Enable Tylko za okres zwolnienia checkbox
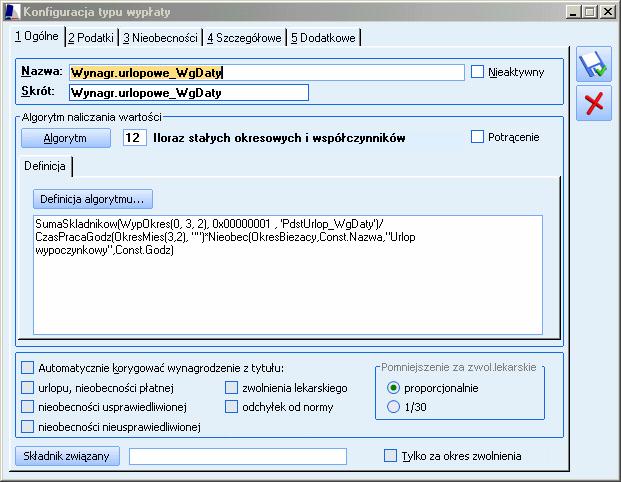The width and height of the screenshot is (621, 482). click(x=391, y=455)
